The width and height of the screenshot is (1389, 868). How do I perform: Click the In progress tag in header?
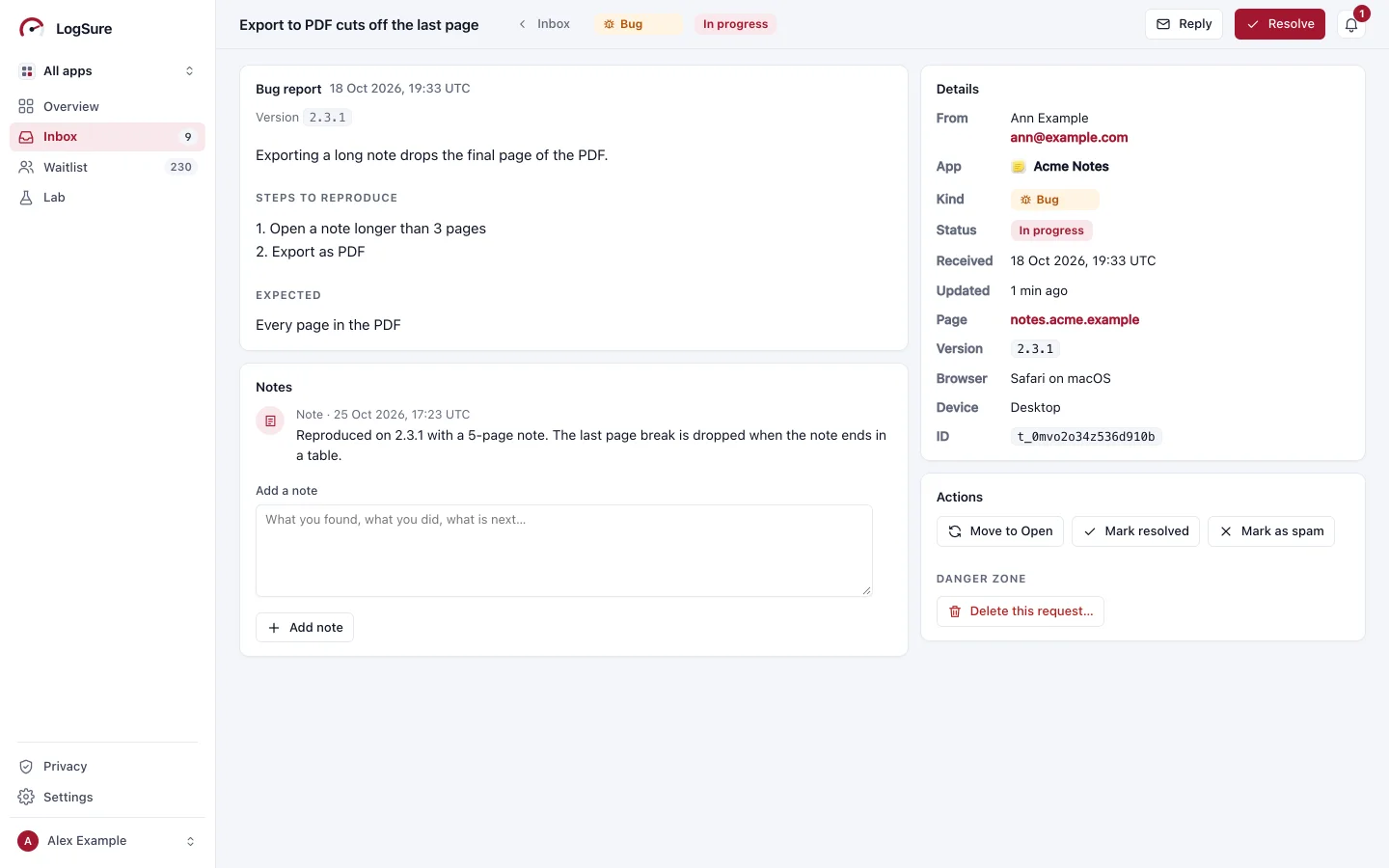(735, 24)
